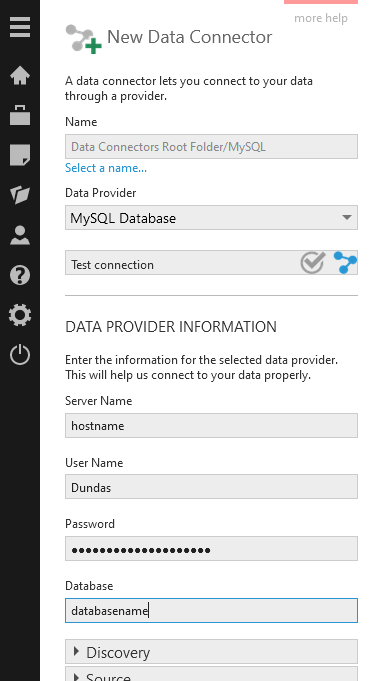Open Projects briefcase icon in sidebar

coord(20,115)
